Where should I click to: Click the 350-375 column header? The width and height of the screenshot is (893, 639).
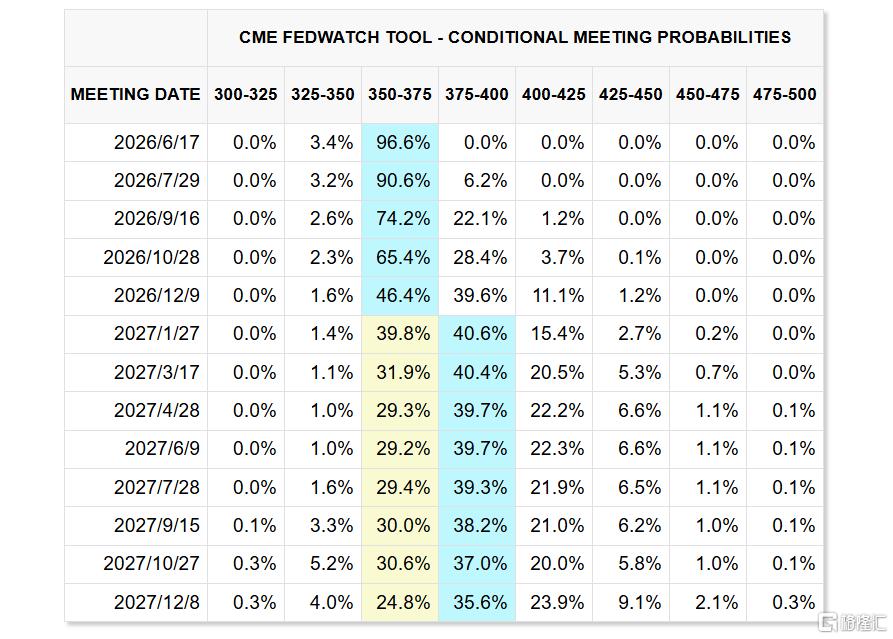[x=400, y=95]
